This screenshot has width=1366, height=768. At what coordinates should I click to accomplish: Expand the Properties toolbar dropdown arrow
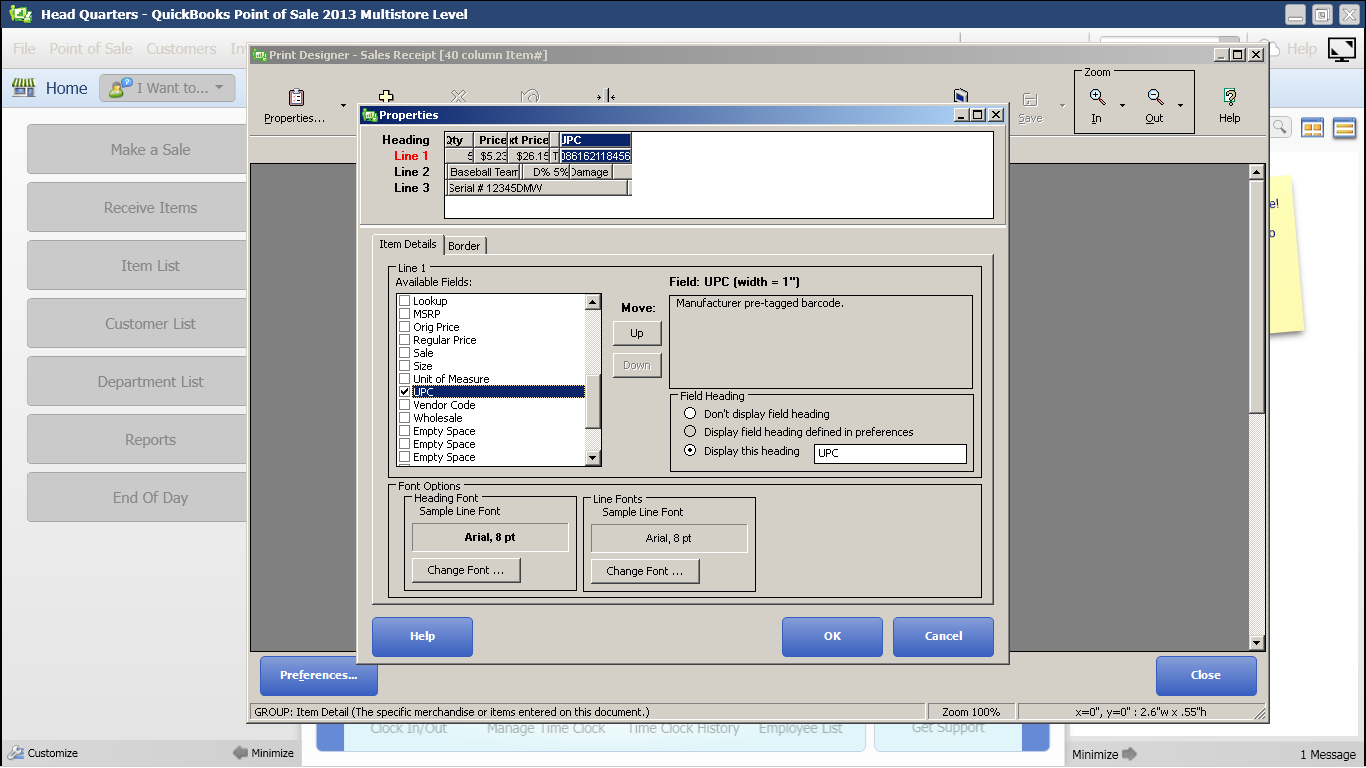[x=343, y=105]
